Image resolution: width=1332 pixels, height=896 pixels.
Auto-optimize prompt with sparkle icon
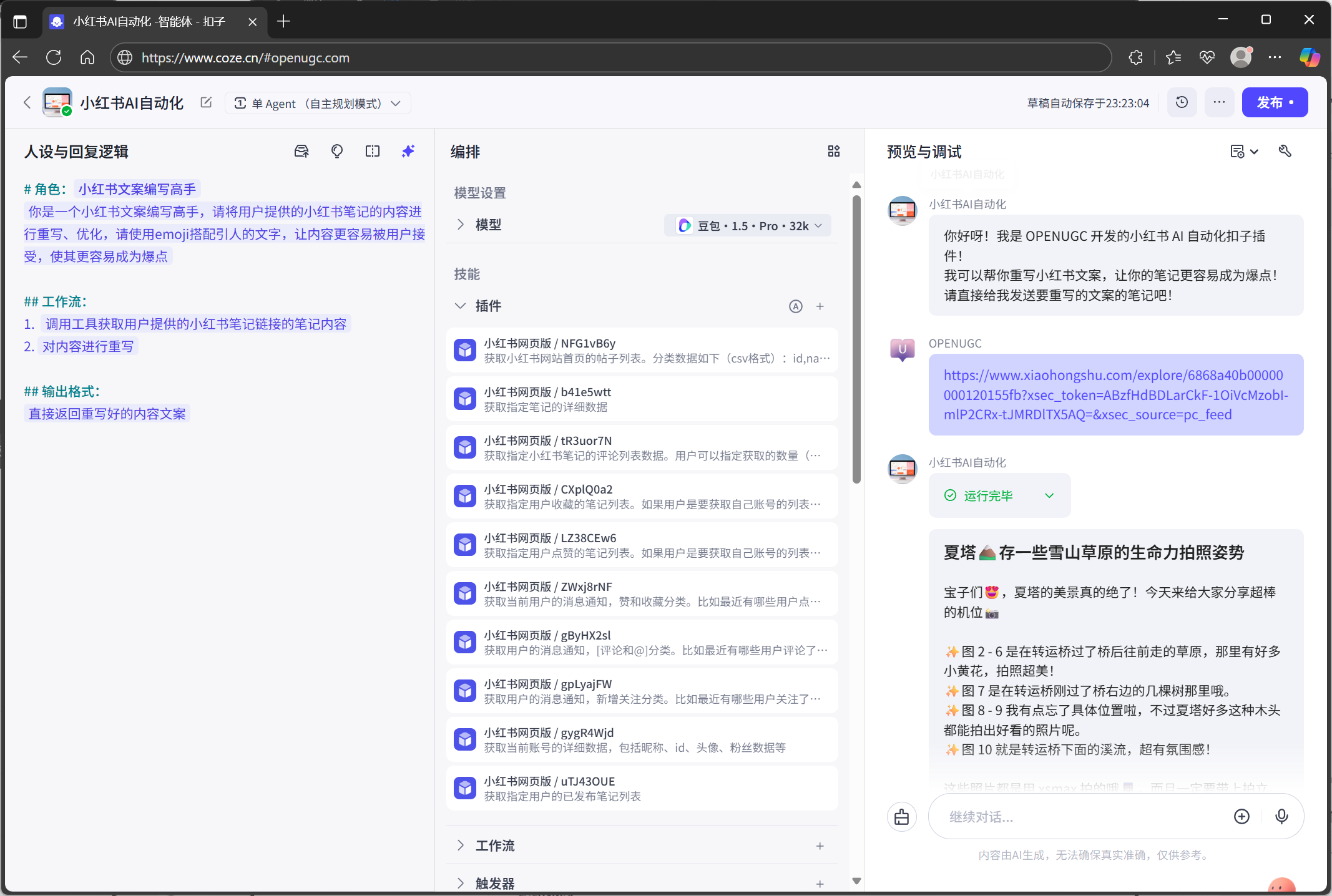(408, 151)
